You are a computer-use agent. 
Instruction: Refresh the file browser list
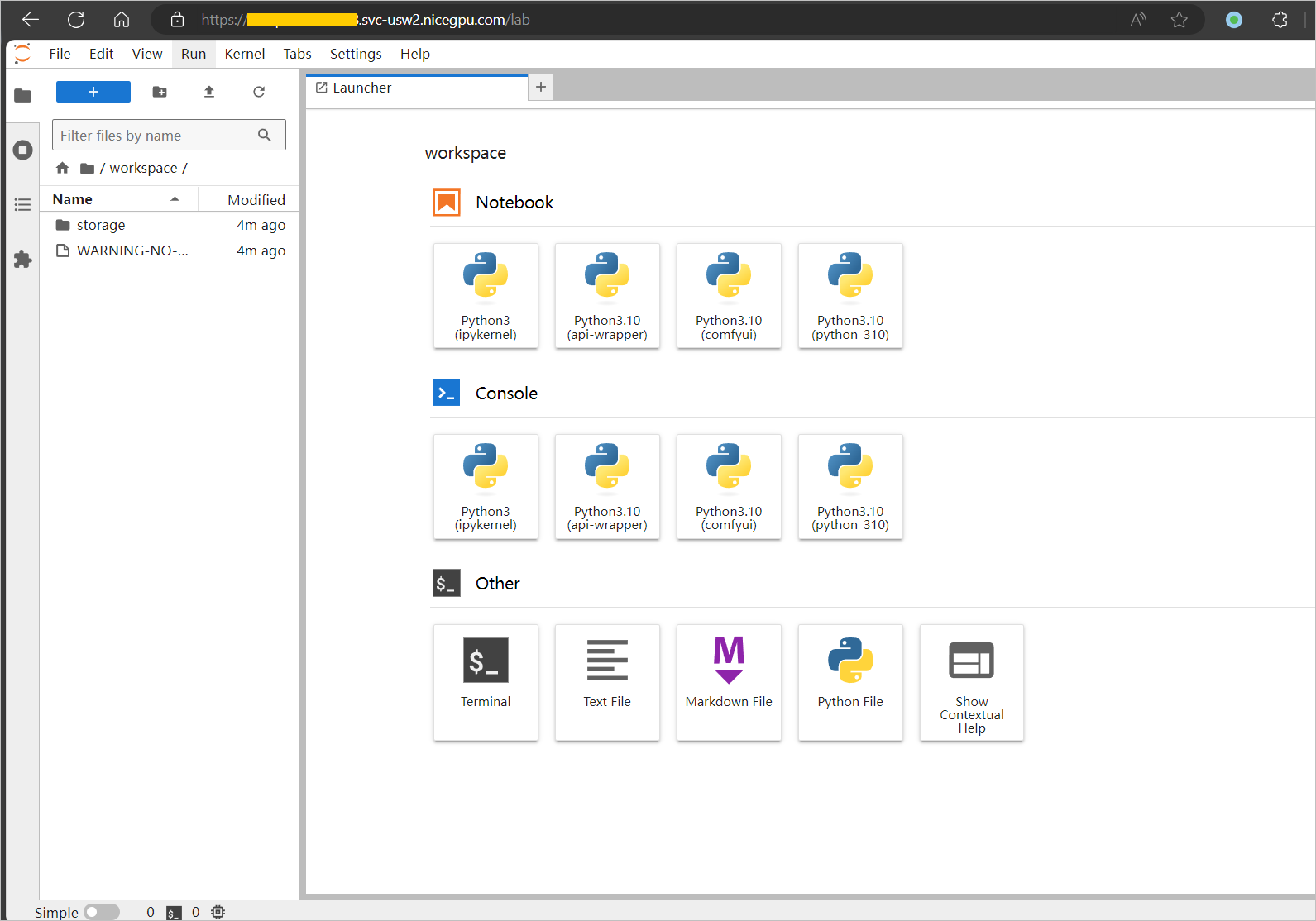click(259, 92)
